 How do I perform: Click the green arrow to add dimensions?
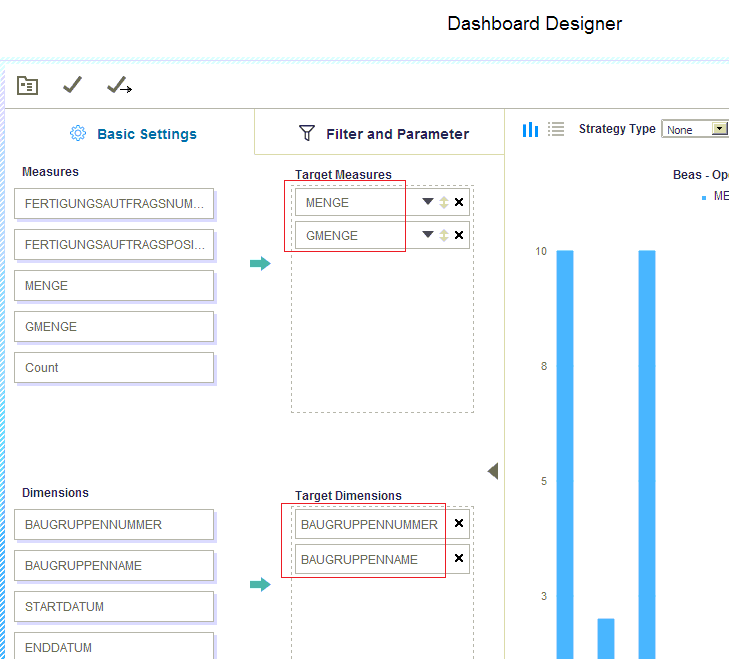(x=260, y=584)
